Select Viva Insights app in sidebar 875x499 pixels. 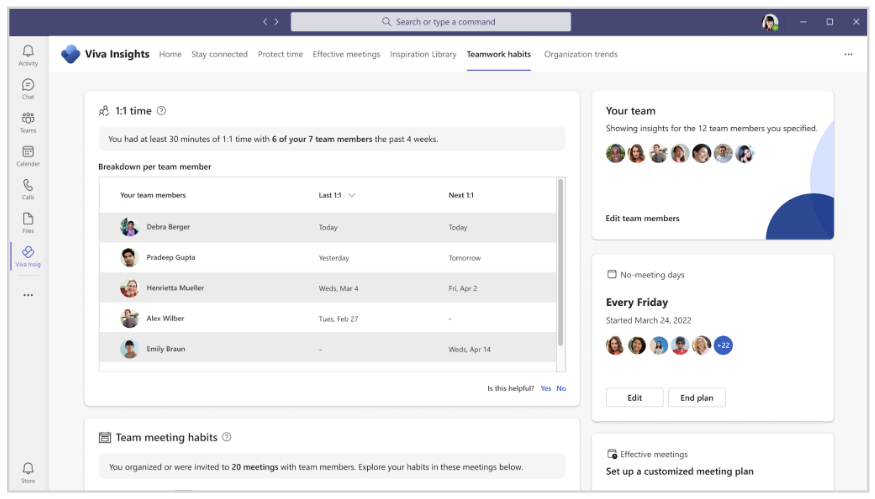[x=28, y=256]
